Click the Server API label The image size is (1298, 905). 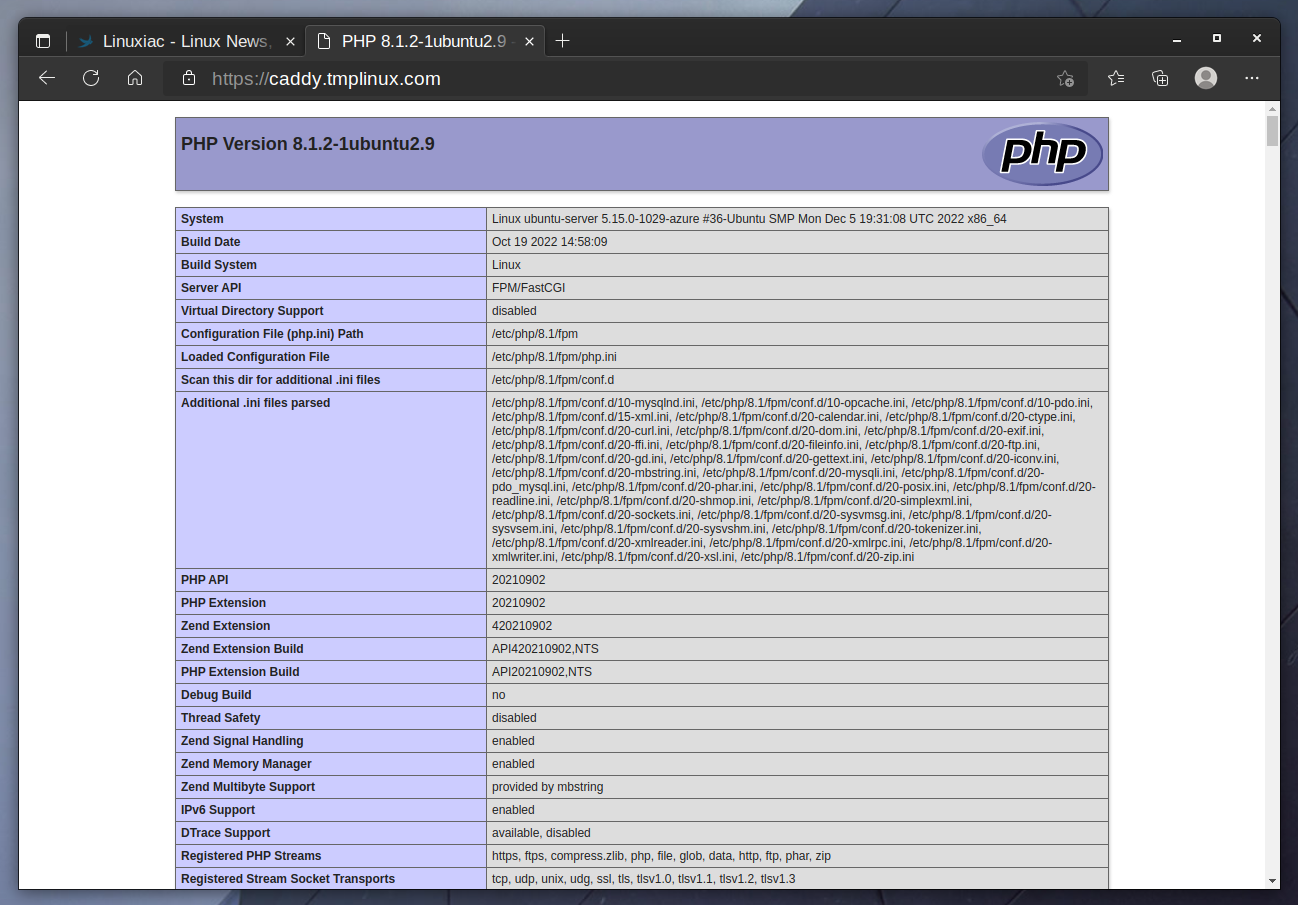tap(211, 288)
